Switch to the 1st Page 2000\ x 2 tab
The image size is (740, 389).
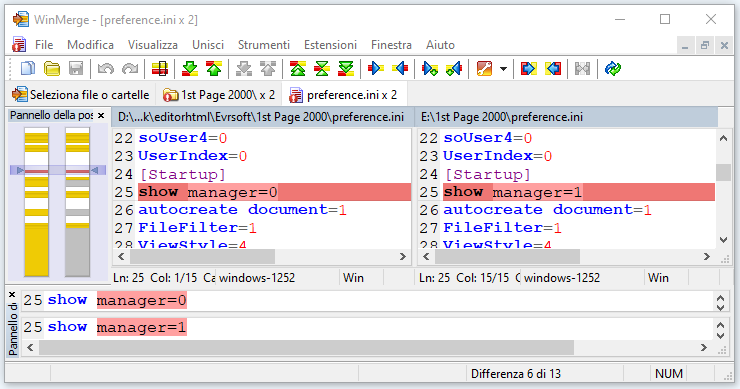click(x=219, y=95)
